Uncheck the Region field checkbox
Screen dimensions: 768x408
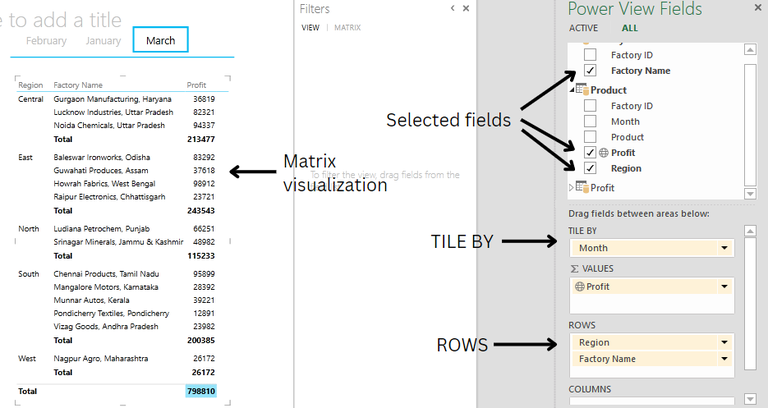click(590, 168)
